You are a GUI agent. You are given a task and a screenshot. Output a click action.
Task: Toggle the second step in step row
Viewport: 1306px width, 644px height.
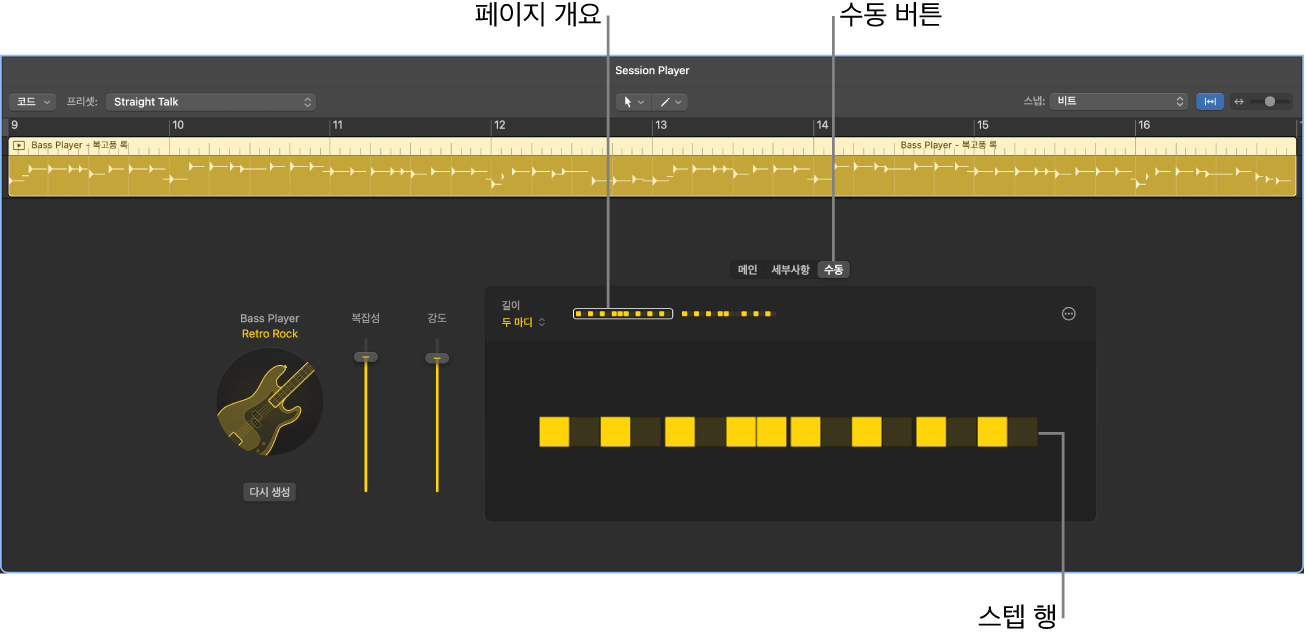[x=585, y=432]
